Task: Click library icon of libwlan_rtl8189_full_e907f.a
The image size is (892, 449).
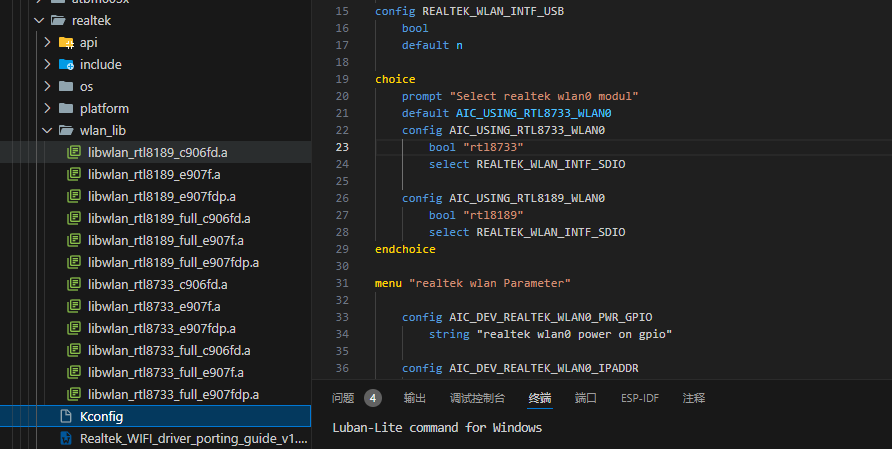Action: point(74,240)
